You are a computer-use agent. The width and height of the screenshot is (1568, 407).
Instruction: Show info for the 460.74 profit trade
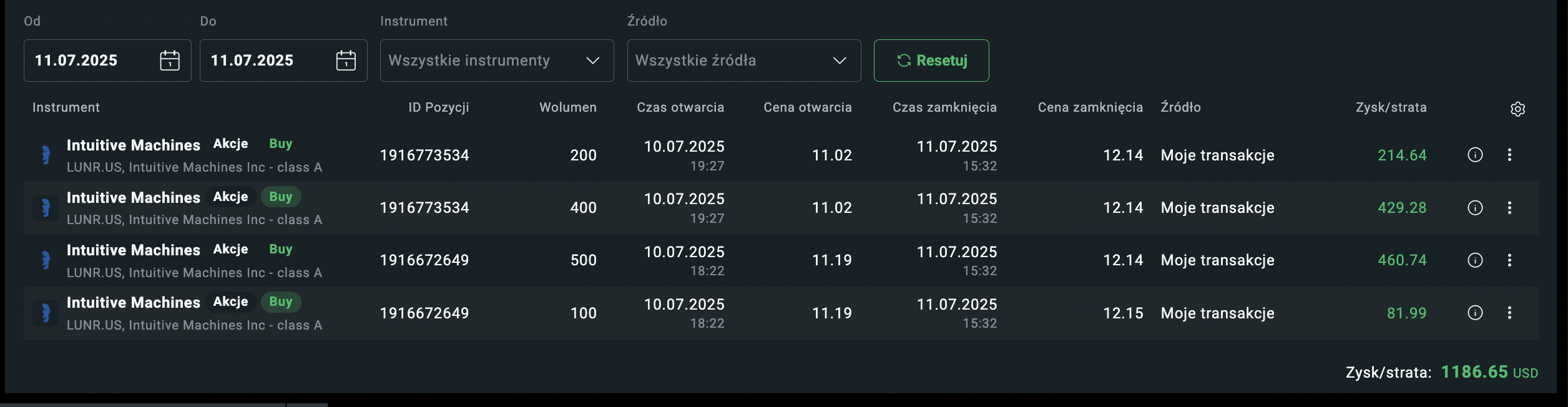(1475, 260)
